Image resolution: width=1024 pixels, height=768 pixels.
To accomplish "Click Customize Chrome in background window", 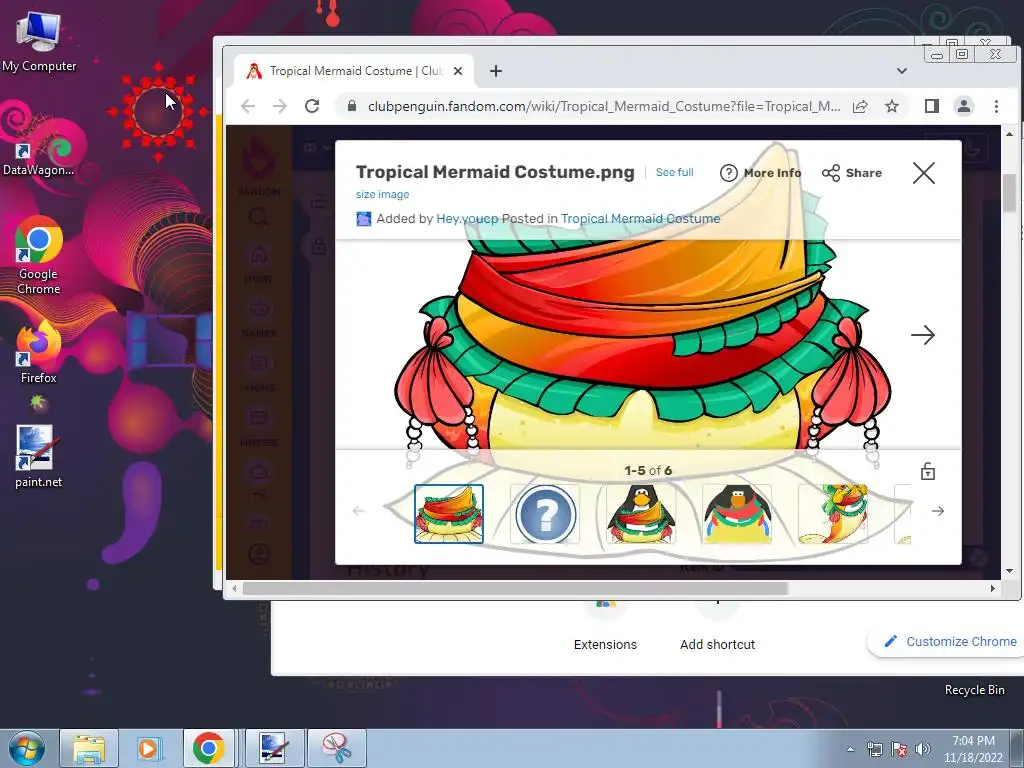I will 951,641.
